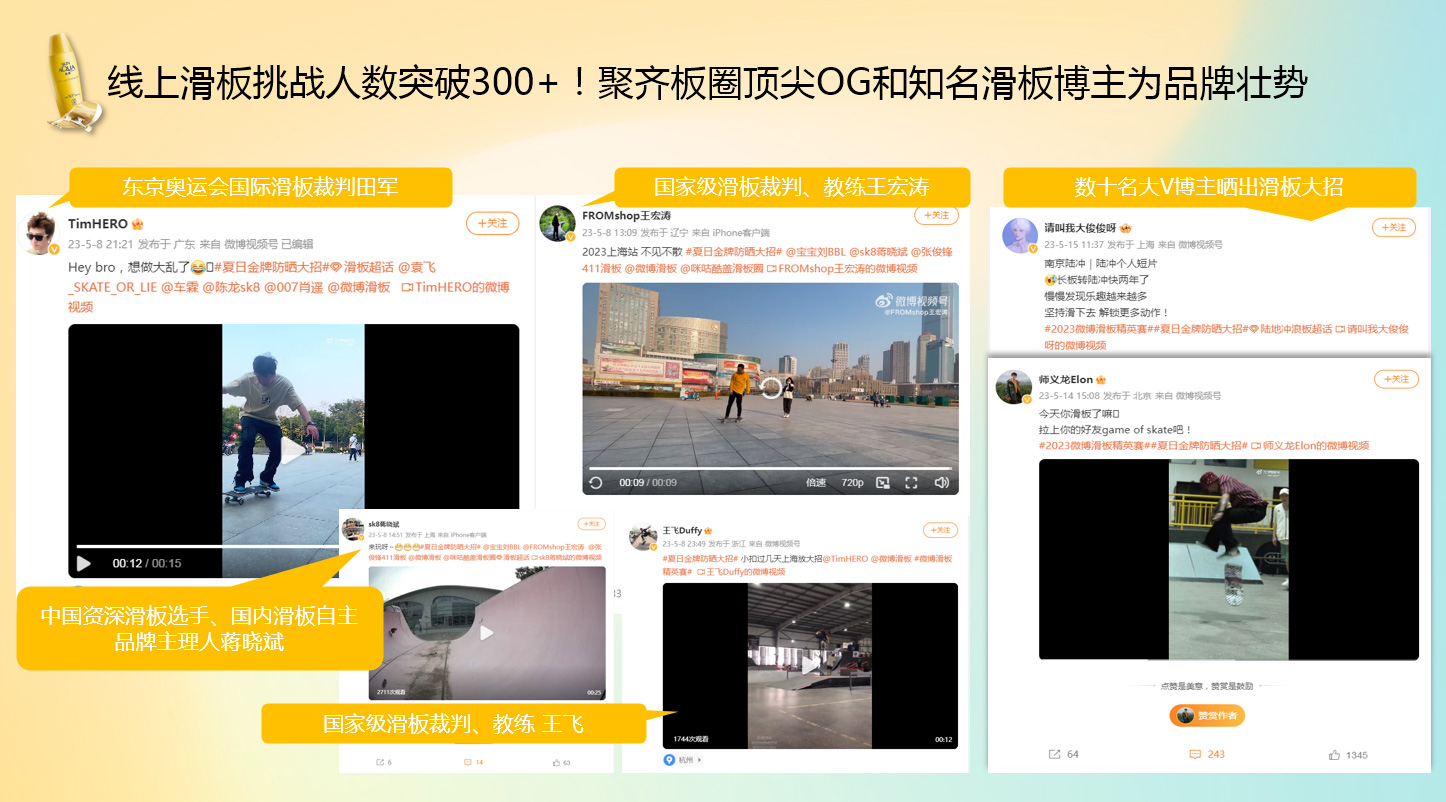The width and height of the screenshot is (1446, 802).
Task: Click the replay icon in FROMshop video controls
Action: pyautogui.click(x=596, y=483)
